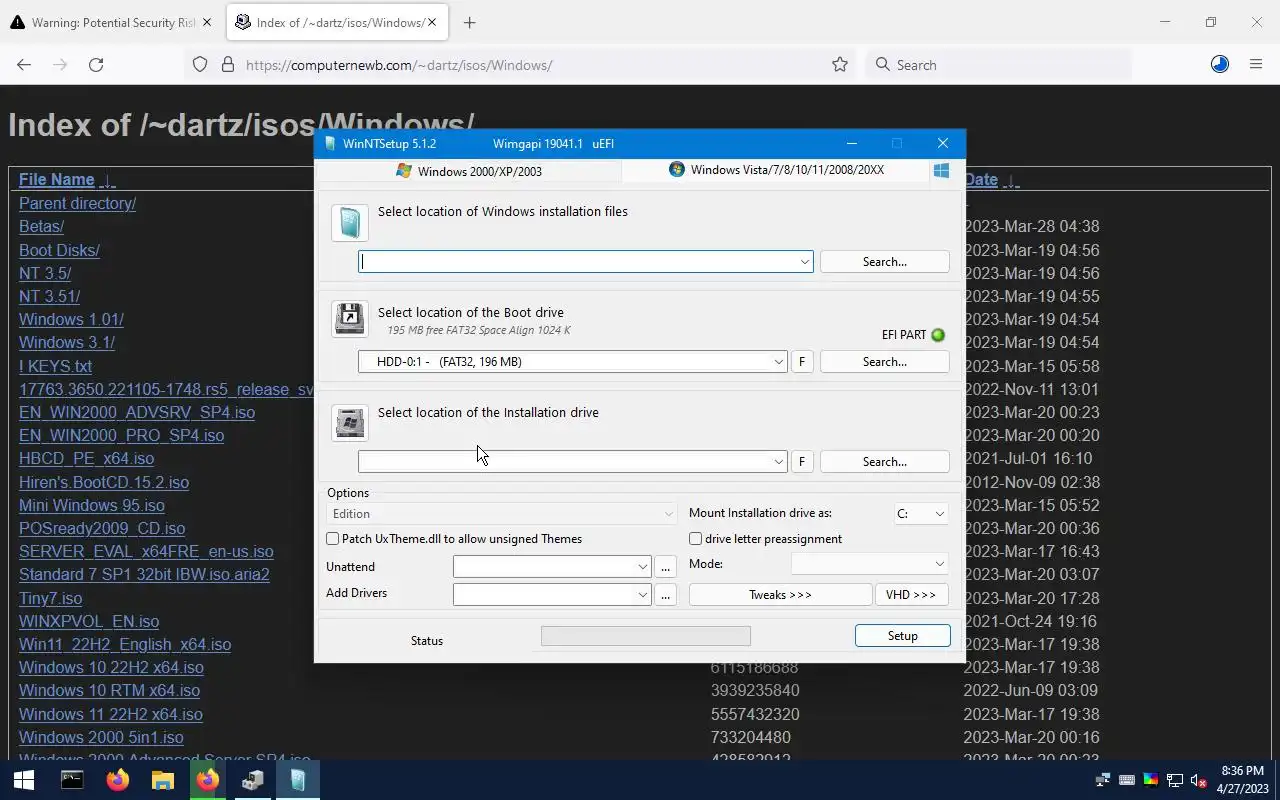This screenshot has height=800, width=1280.
Task: Click the Setup button
Action: coord(903,636)
